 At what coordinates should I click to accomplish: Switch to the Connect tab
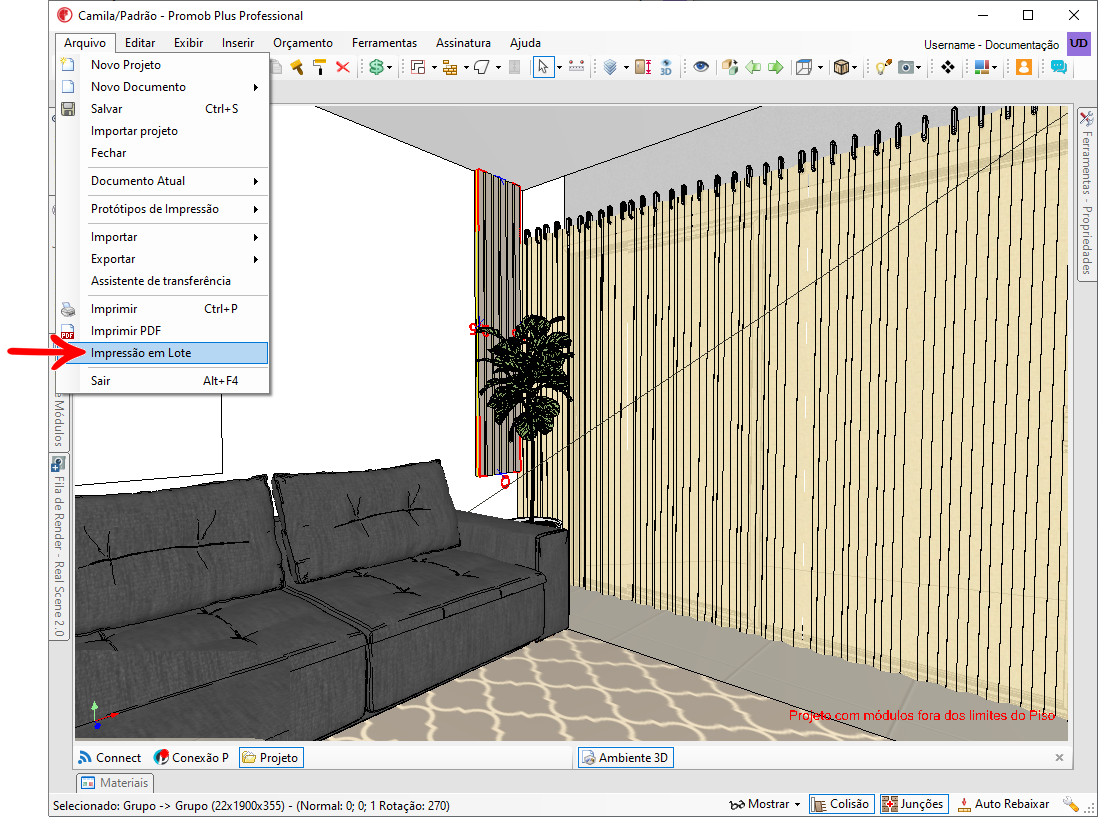[x=110, y=757]
